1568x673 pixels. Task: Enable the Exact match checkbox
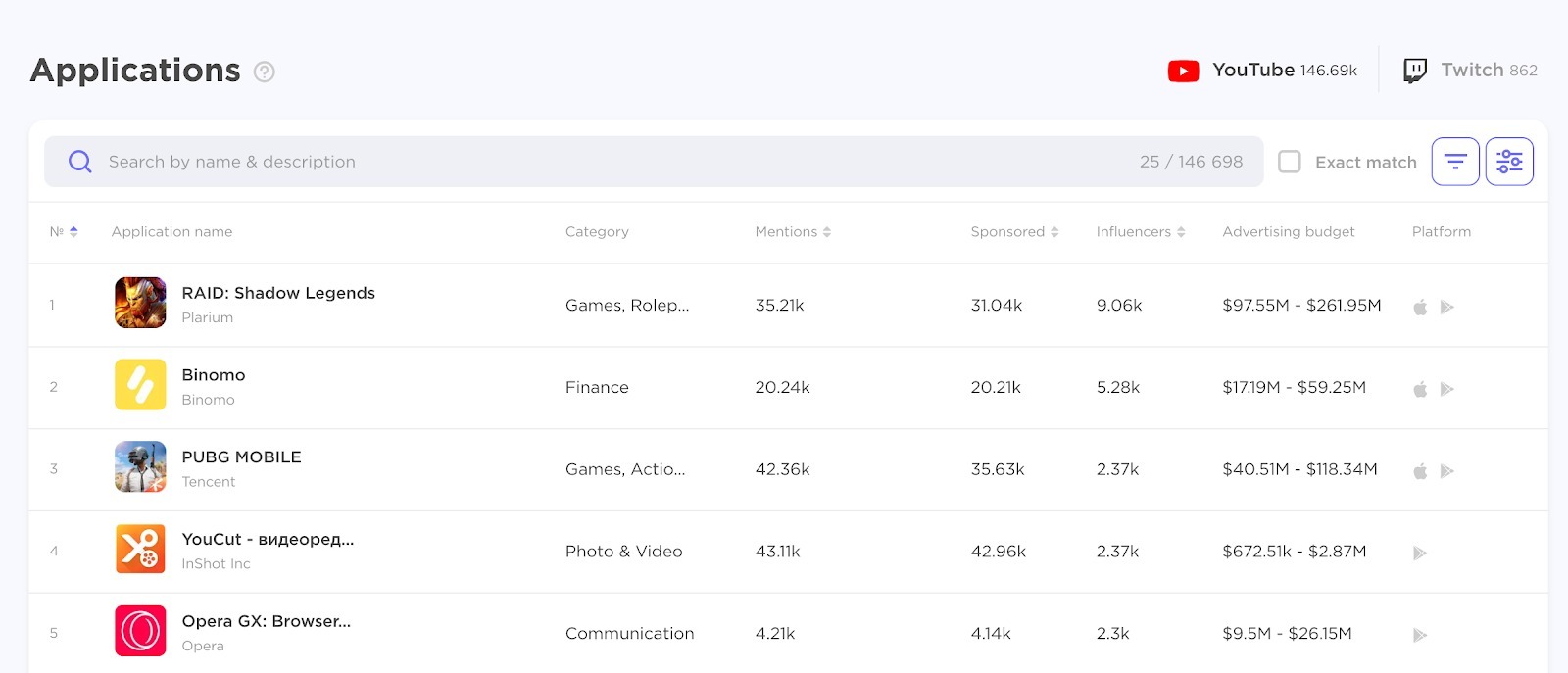[1291, 161]
